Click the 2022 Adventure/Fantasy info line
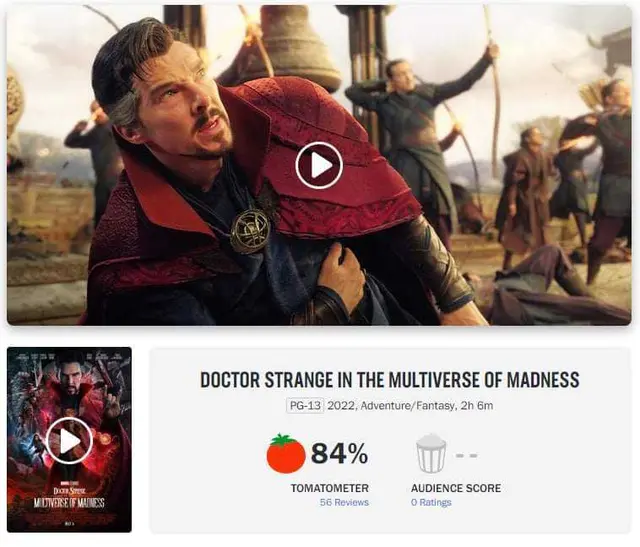 [410, 406]
